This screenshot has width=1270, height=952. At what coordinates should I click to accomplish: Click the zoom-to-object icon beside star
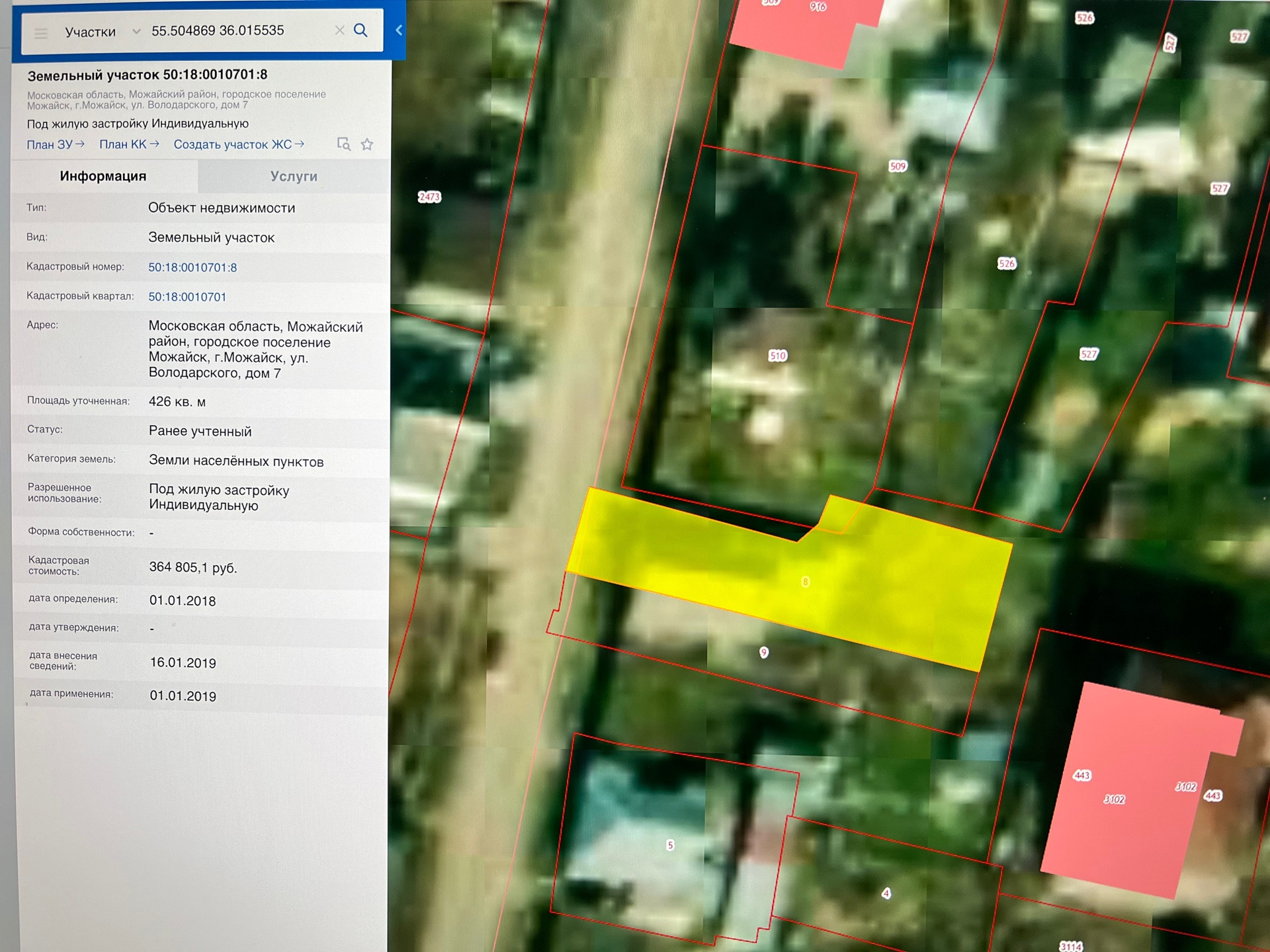343,144
